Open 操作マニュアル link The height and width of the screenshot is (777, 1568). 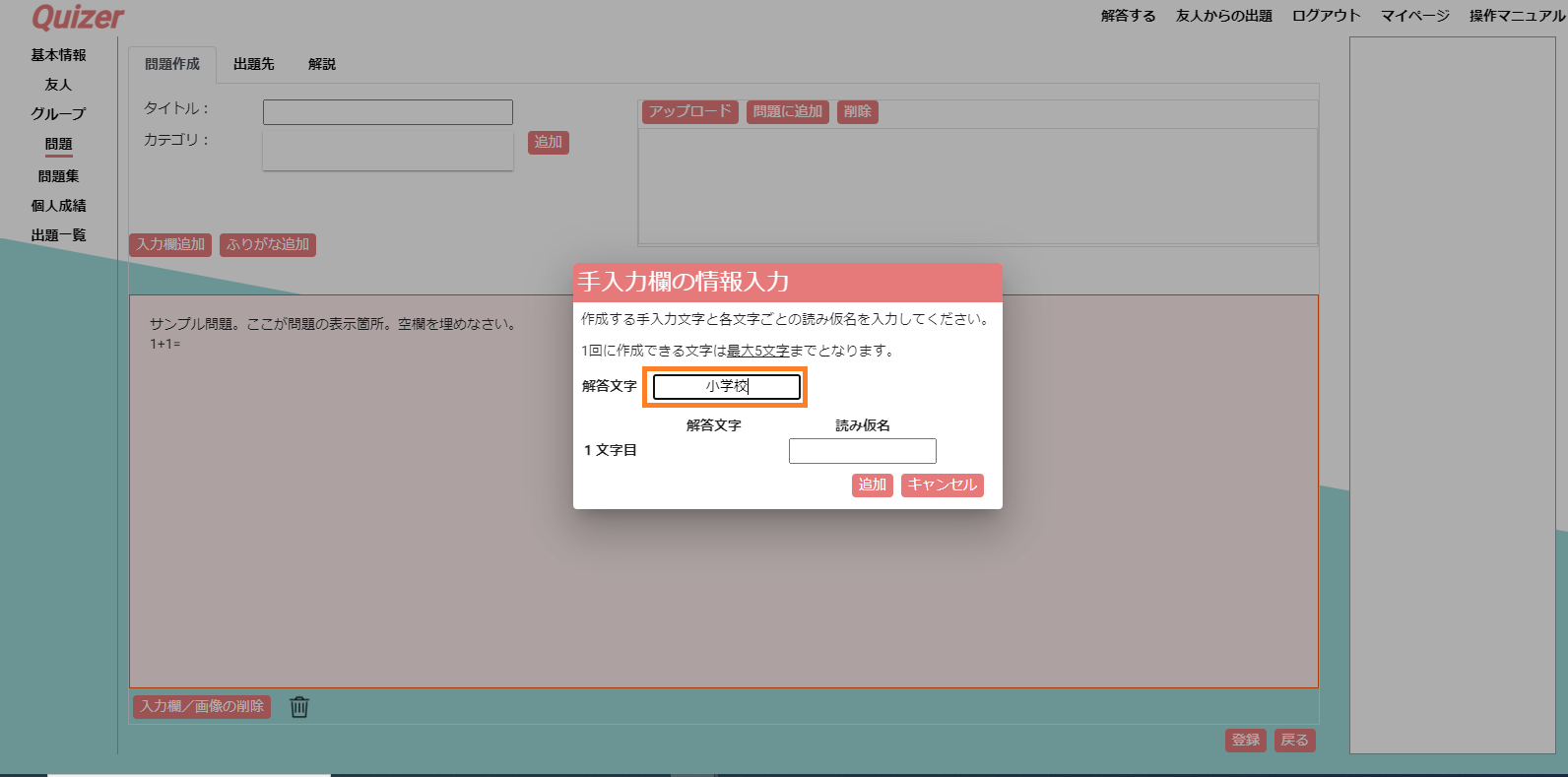[x=1517, y=16]
